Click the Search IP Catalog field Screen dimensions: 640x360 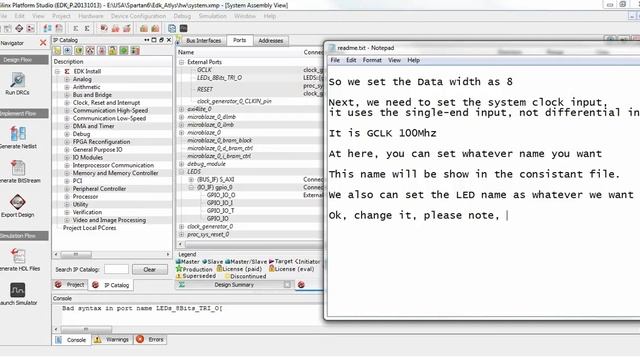pyautogui.click(x=116, y=269)
